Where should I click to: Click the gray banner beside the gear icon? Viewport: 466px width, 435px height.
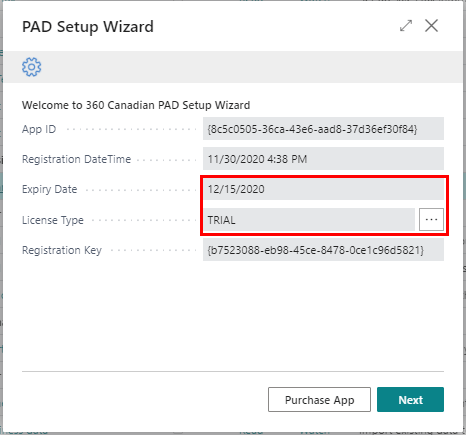(253, 67)
